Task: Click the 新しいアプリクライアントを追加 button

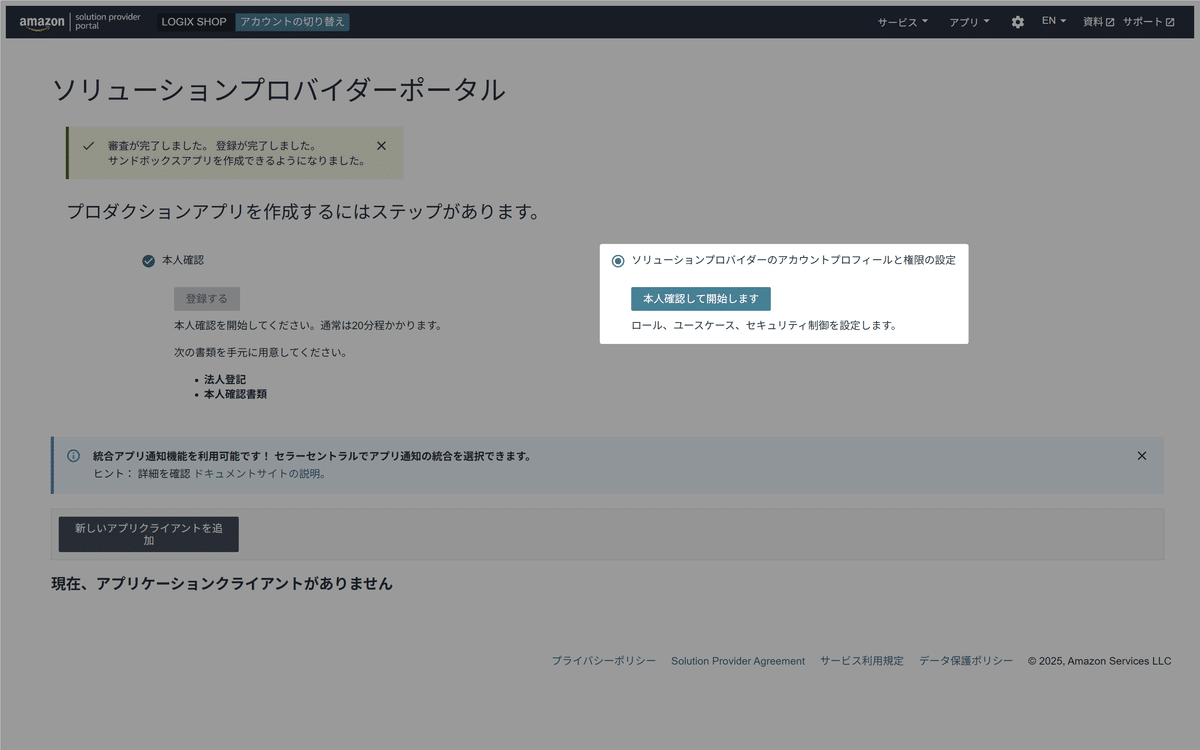Action: pyautogui.click(x=148, y=534)
